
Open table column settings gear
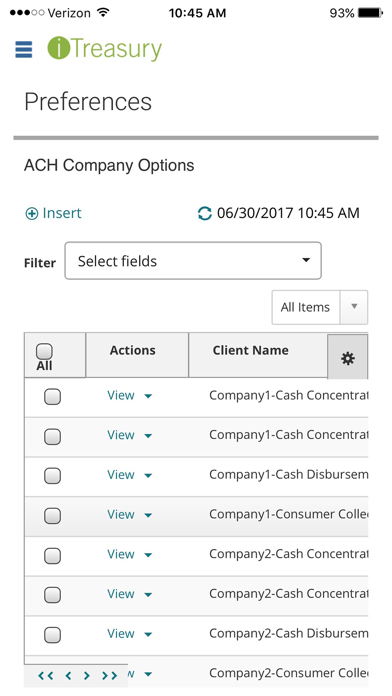[348, 358]
